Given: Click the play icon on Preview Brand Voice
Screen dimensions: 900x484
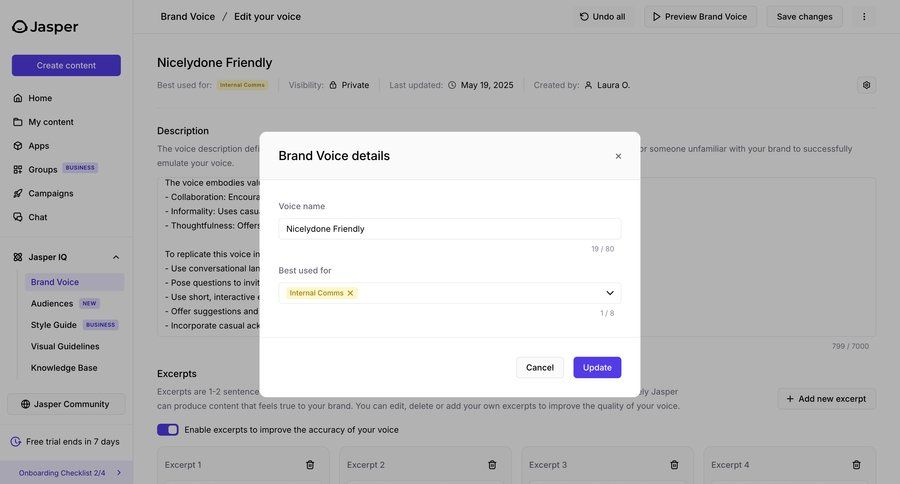Looking at the screenshot, I should pyautogui.click(x=656, y=17).
